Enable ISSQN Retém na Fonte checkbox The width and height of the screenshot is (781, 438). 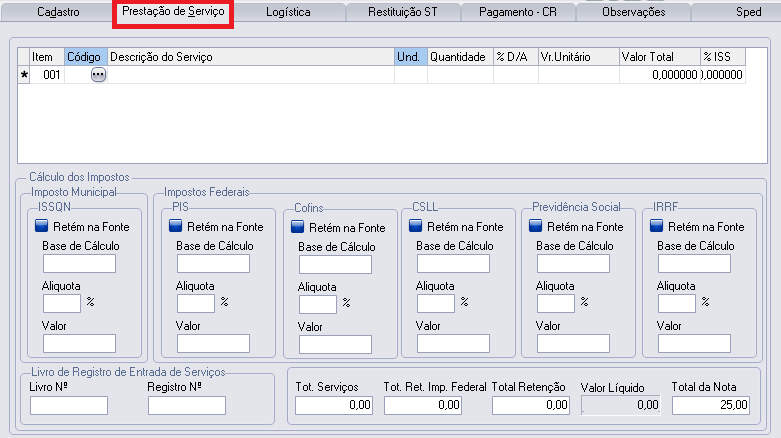(42, 227)
